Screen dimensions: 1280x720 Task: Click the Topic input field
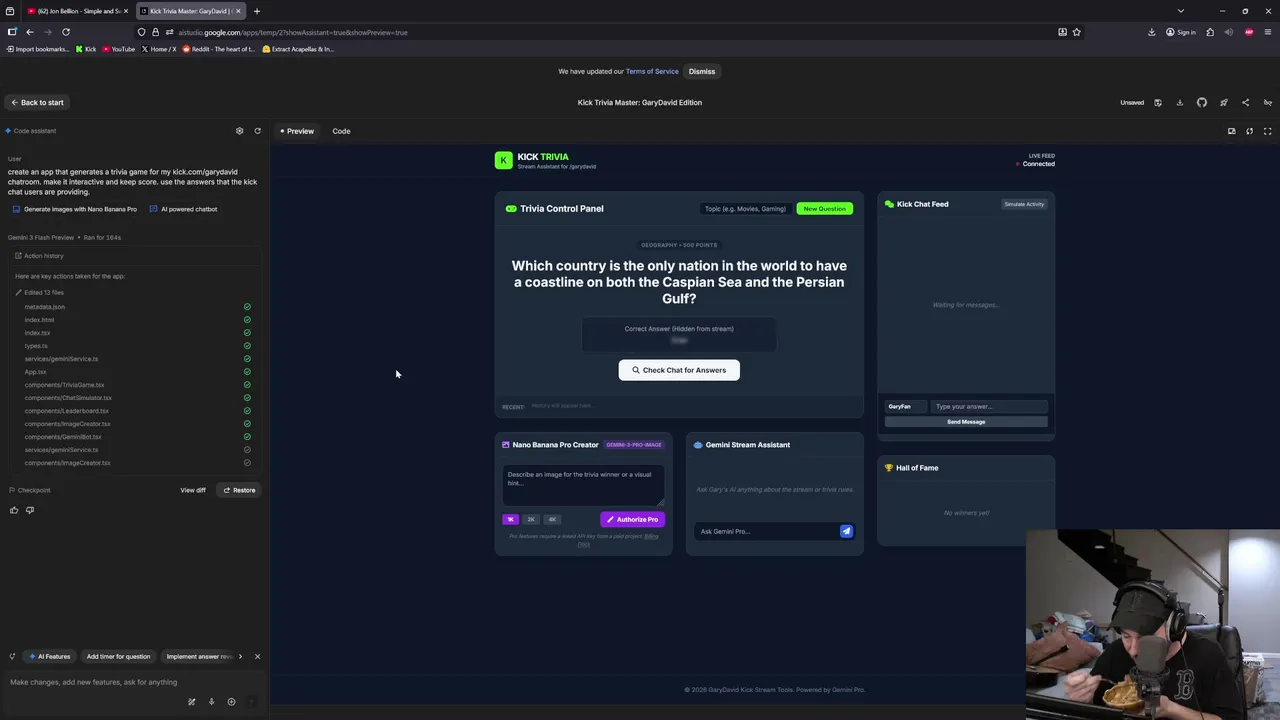point(745,208)
